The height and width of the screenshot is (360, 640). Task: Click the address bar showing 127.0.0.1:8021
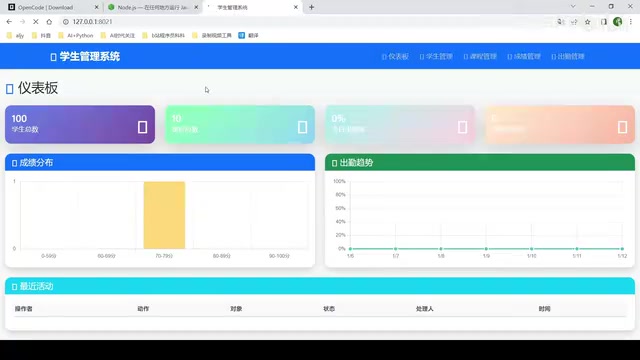[306, 22]
